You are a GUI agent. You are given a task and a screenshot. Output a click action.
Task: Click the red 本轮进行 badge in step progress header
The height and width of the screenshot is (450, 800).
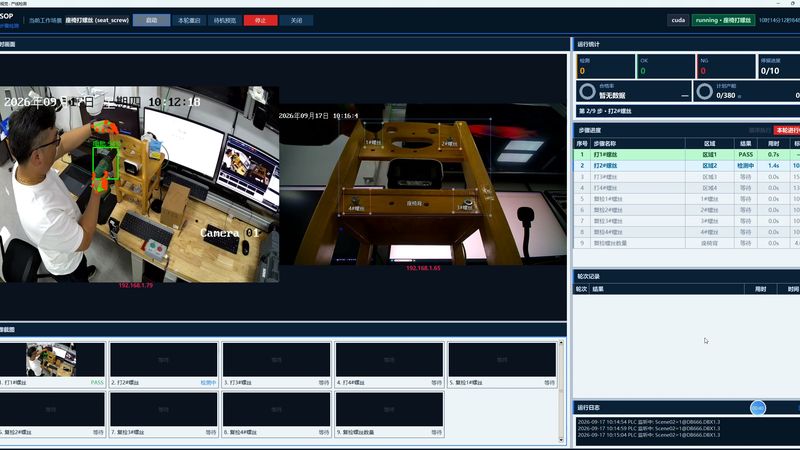tap(787, 130)
